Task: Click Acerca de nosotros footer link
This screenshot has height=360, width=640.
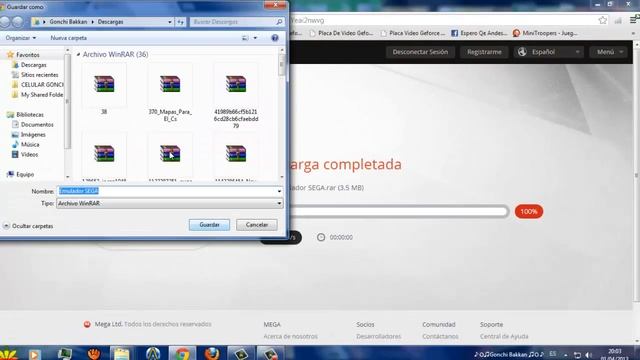Action: 290,336
